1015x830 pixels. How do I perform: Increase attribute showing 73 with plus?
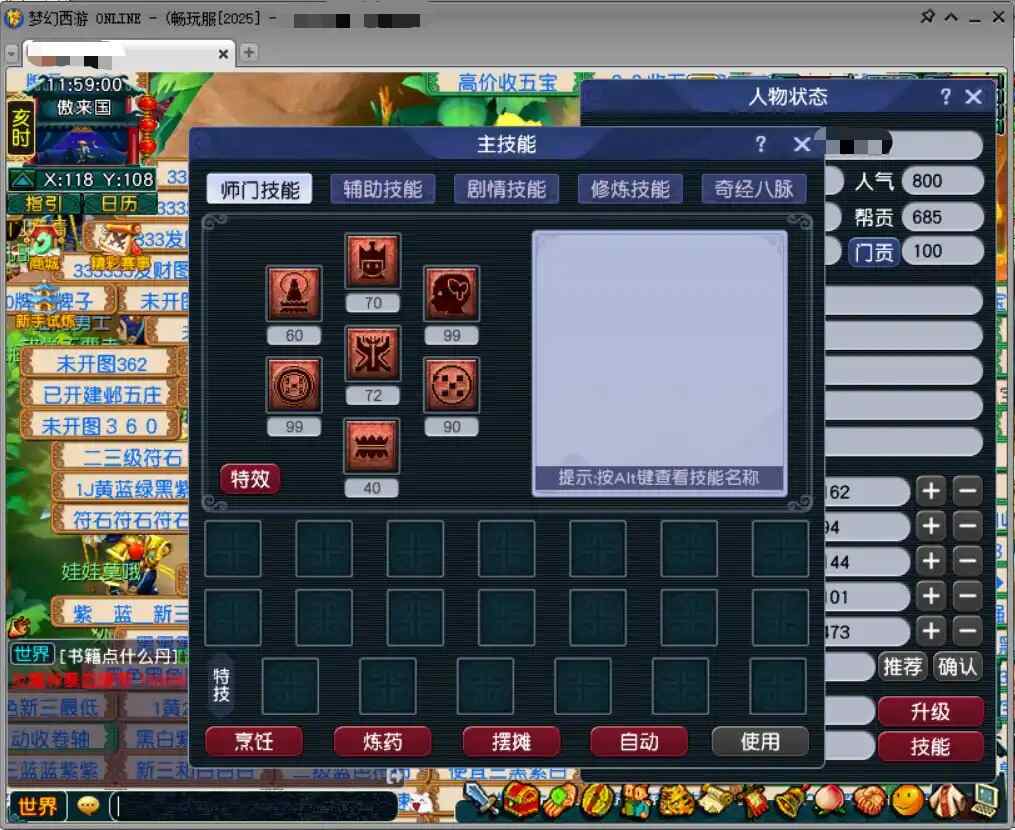click(x=931, y=631)
